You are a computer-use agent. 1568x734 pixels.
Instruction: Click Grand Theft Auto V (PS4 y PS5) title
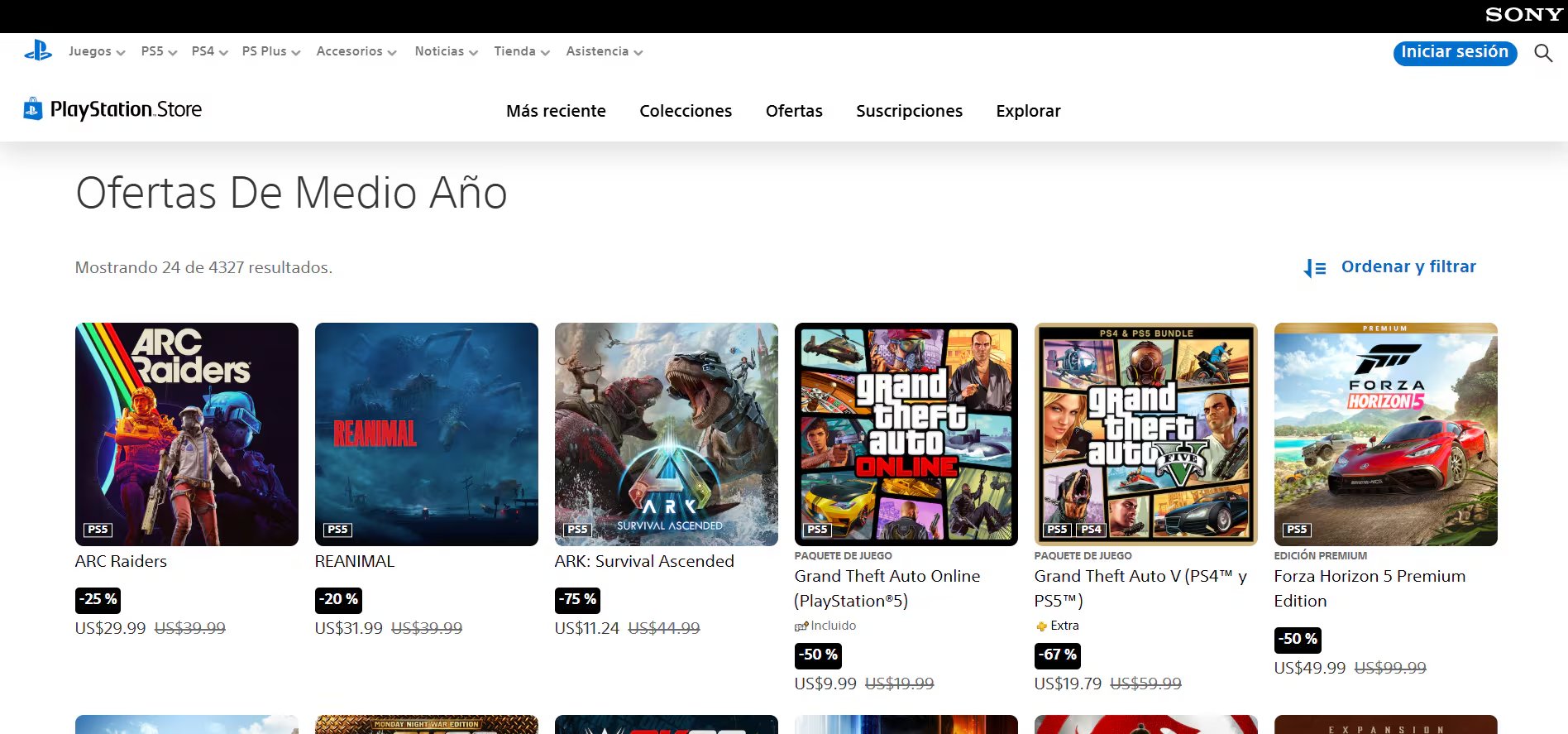pyautogui.click(x=1140, y=588)
